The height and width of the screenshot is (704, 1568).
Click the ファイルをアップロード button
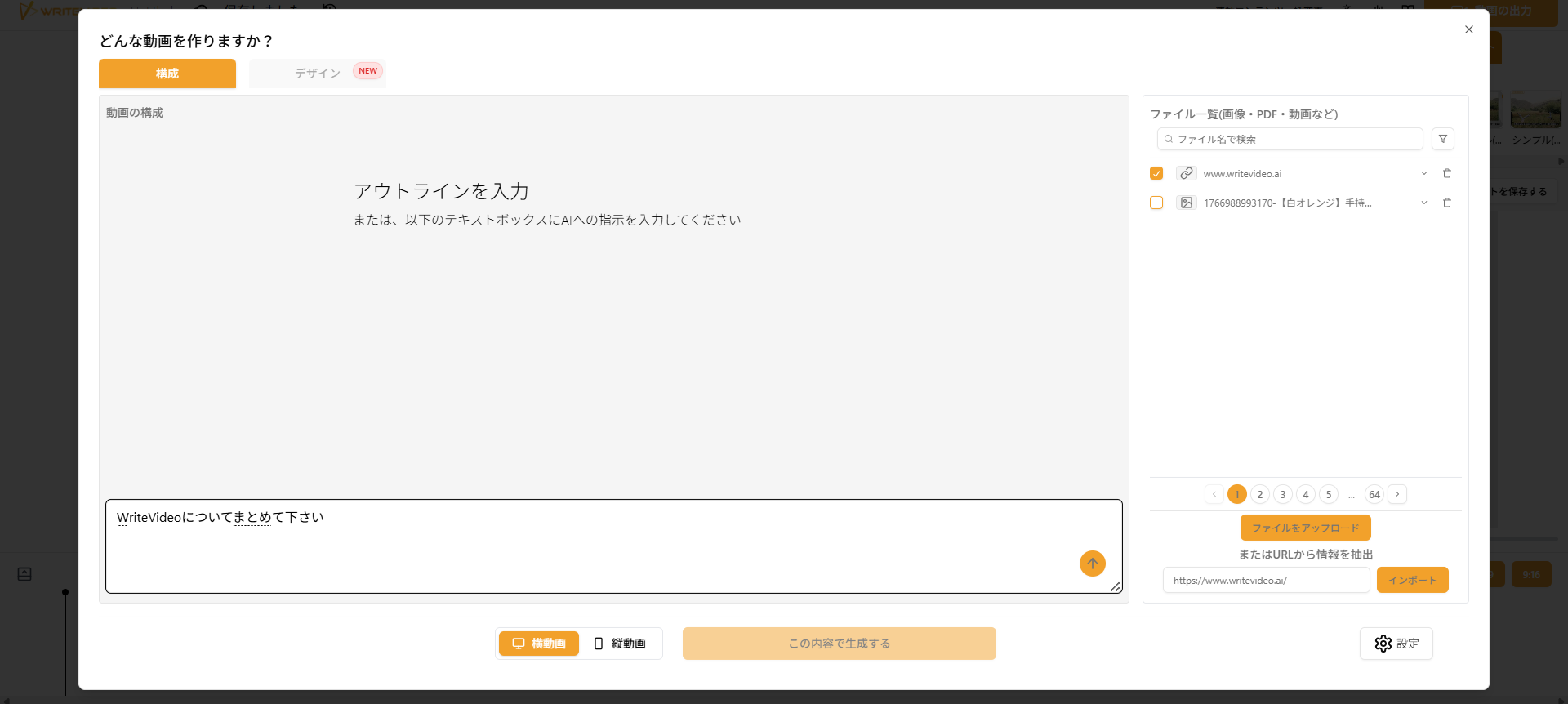1306,528
